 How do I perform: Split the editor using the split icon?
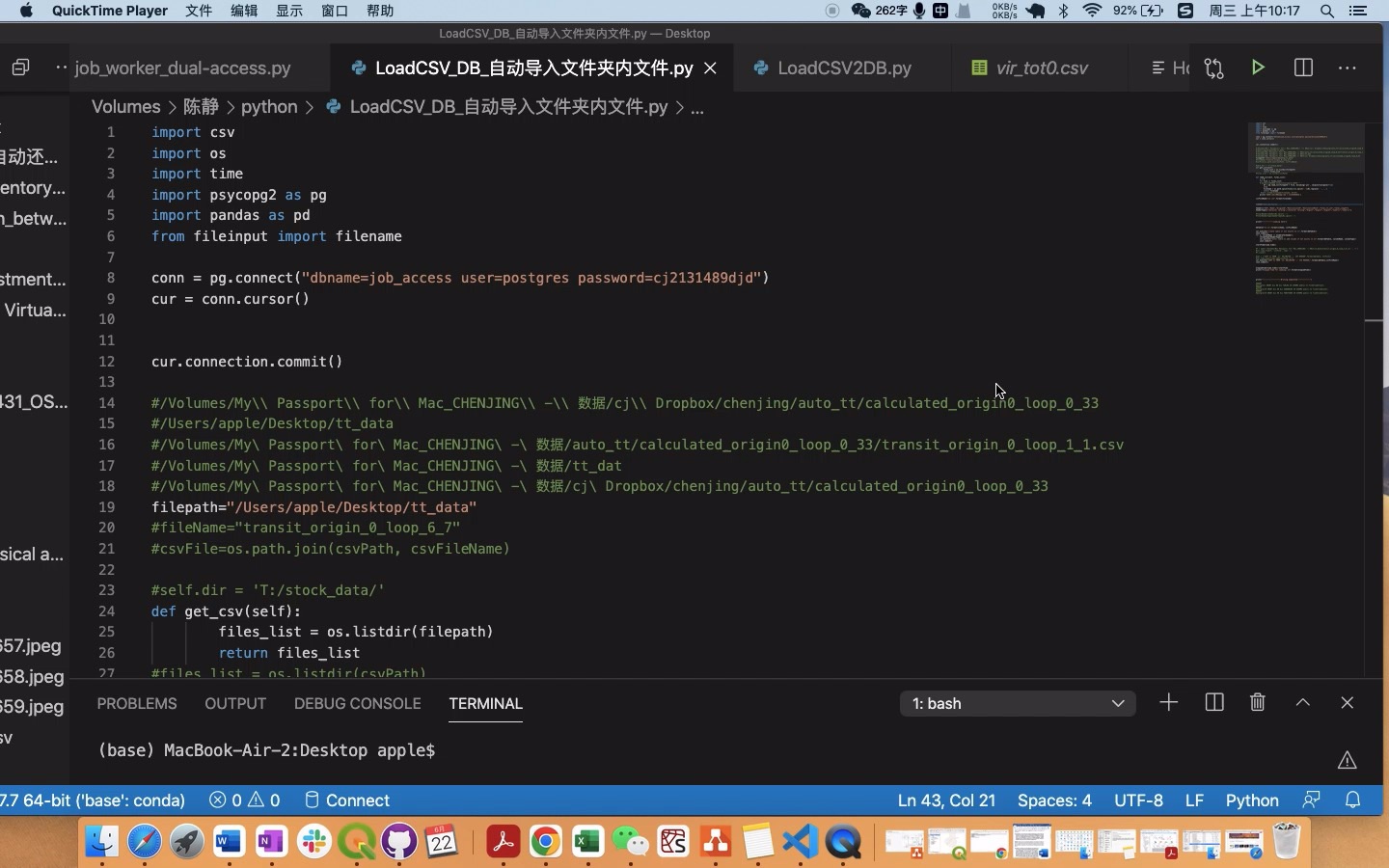point(1302,68)
